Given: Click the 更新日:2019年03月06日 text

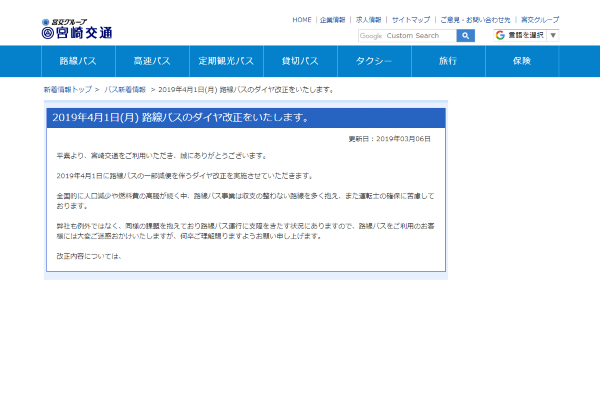Looking at the screenshot, I should tap(390, 139).
